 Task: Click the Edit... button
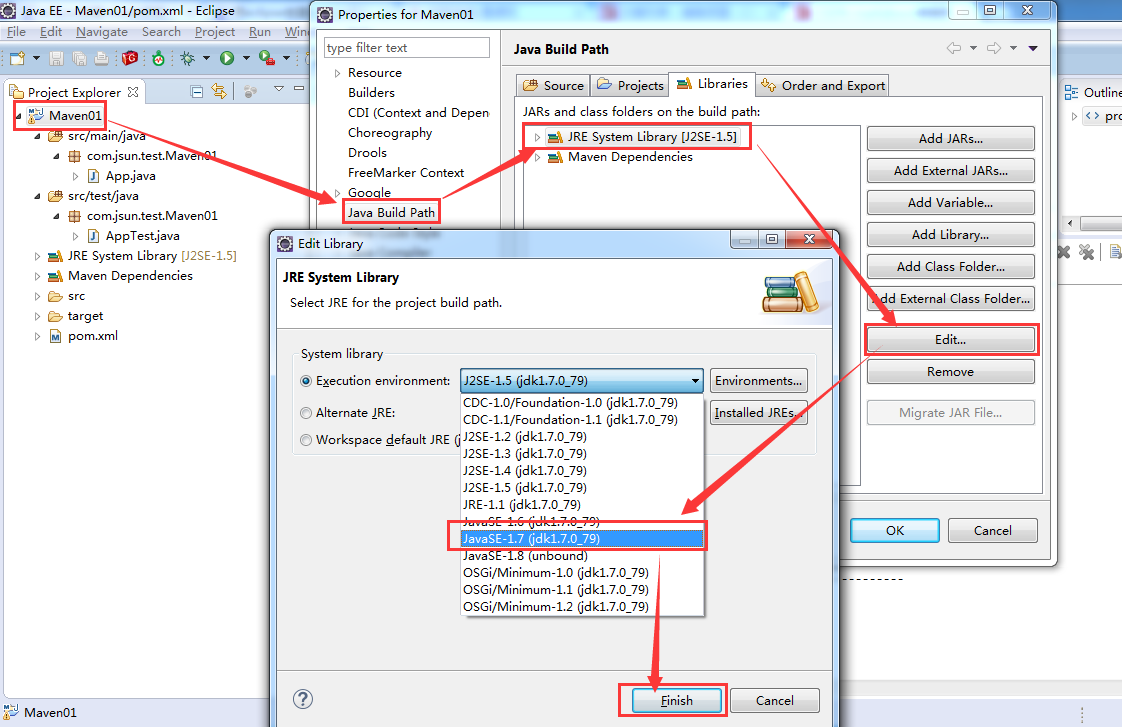point(950,340)
